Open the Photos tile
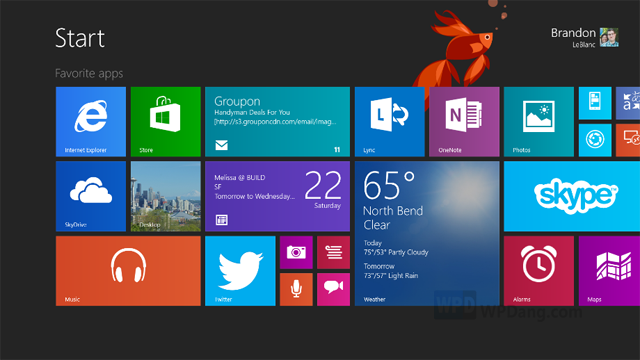This screenshot has height=360, width=640. [x=539, y=122]
